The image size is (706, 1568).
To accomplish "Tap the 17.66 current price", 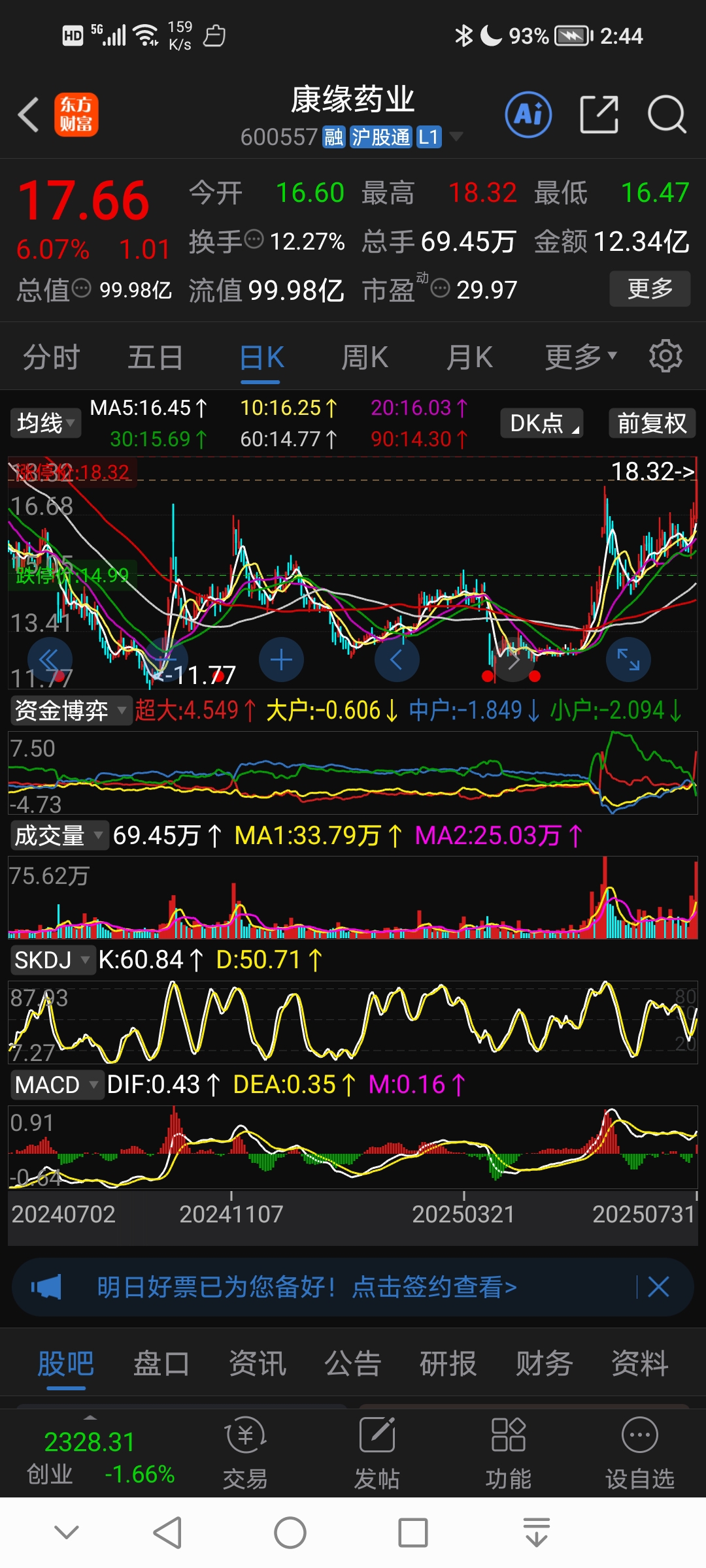I will point(84,201).
